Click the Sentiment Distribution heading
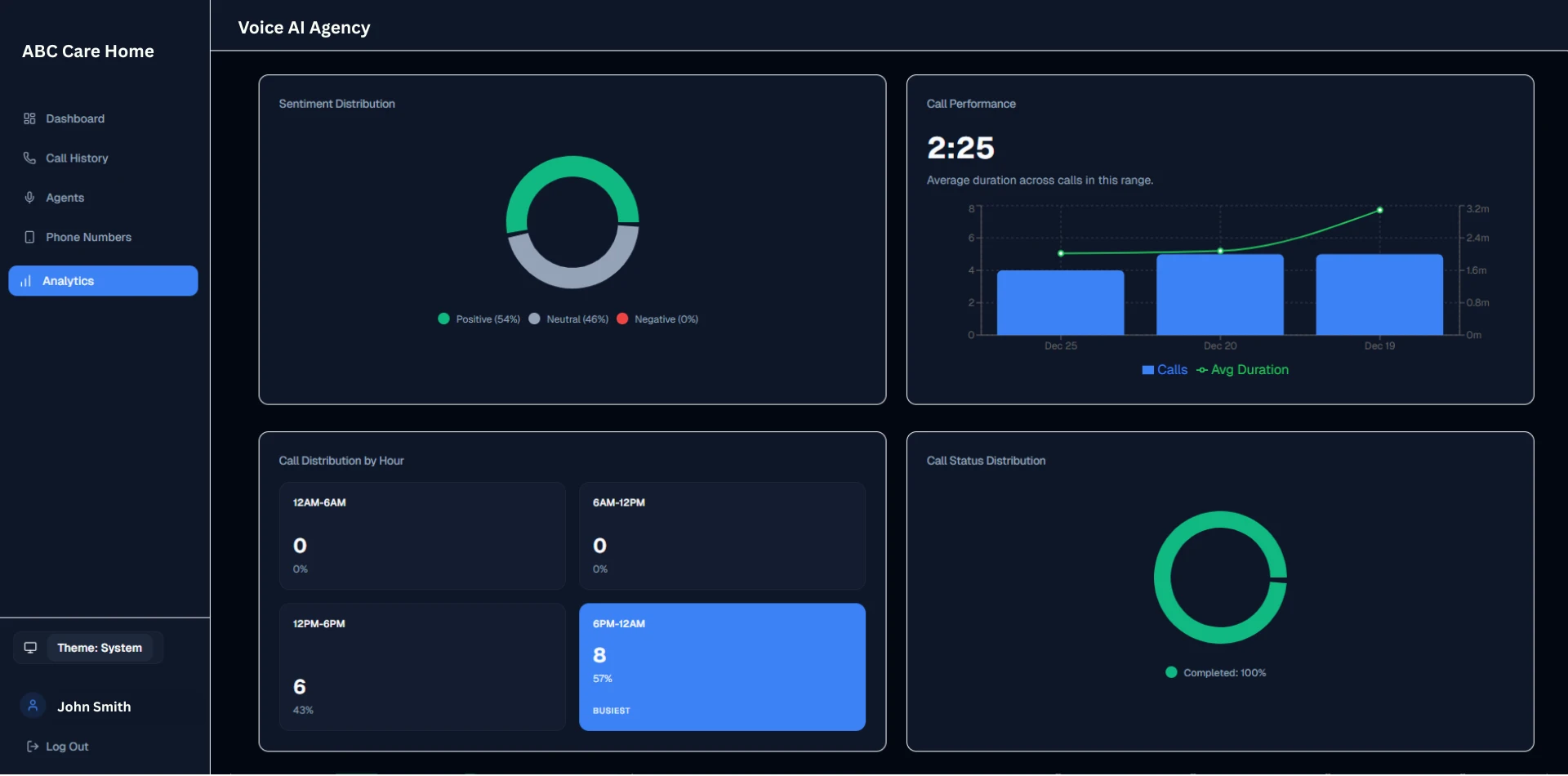Viewport: 1568px width, 776px height. [x=336, y=105]
